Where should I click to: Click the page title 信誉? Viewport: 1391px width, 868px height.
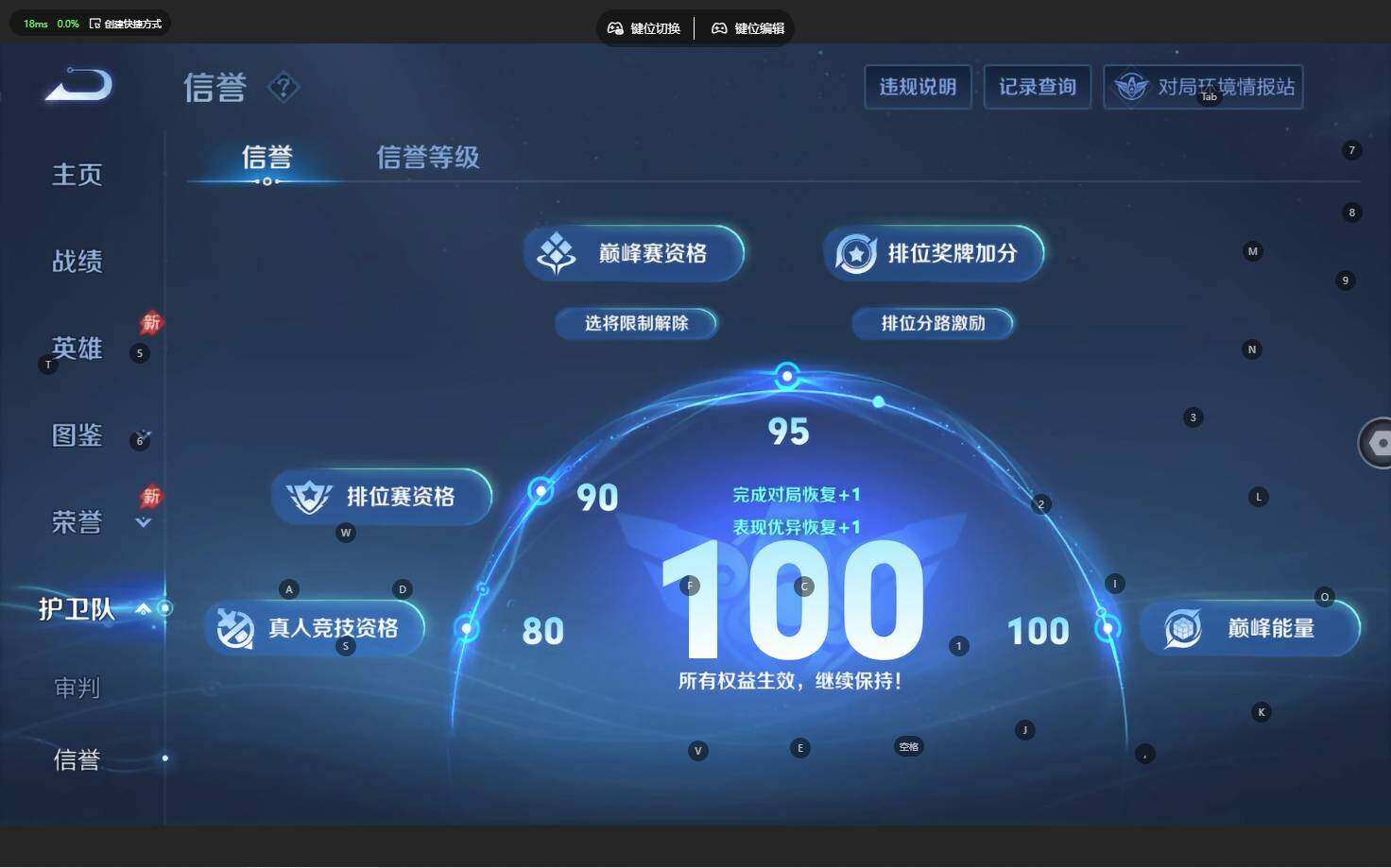215,88
